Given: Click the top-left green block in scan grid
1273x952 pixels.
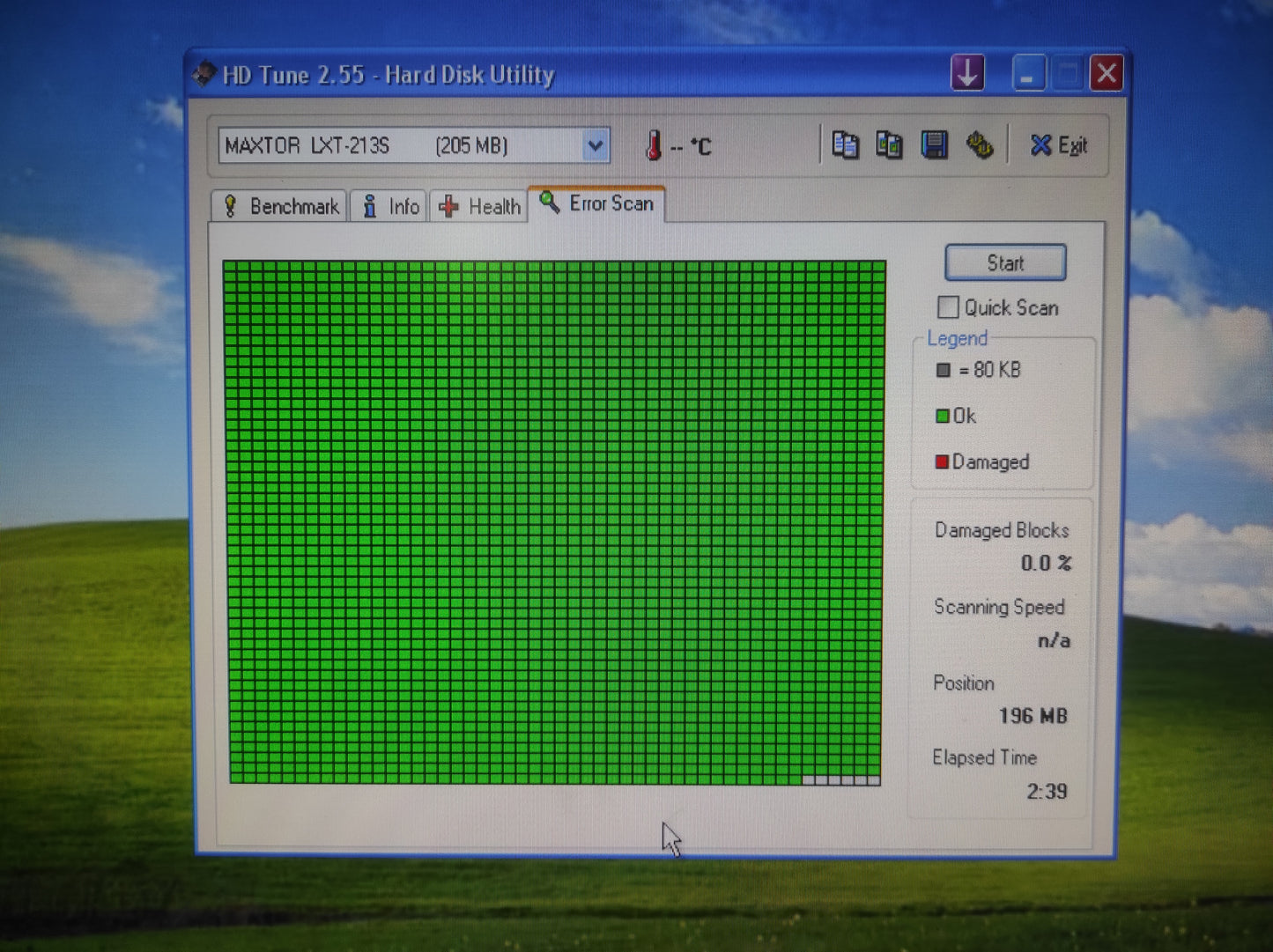Looking at the screenshot, I should 230,267.
